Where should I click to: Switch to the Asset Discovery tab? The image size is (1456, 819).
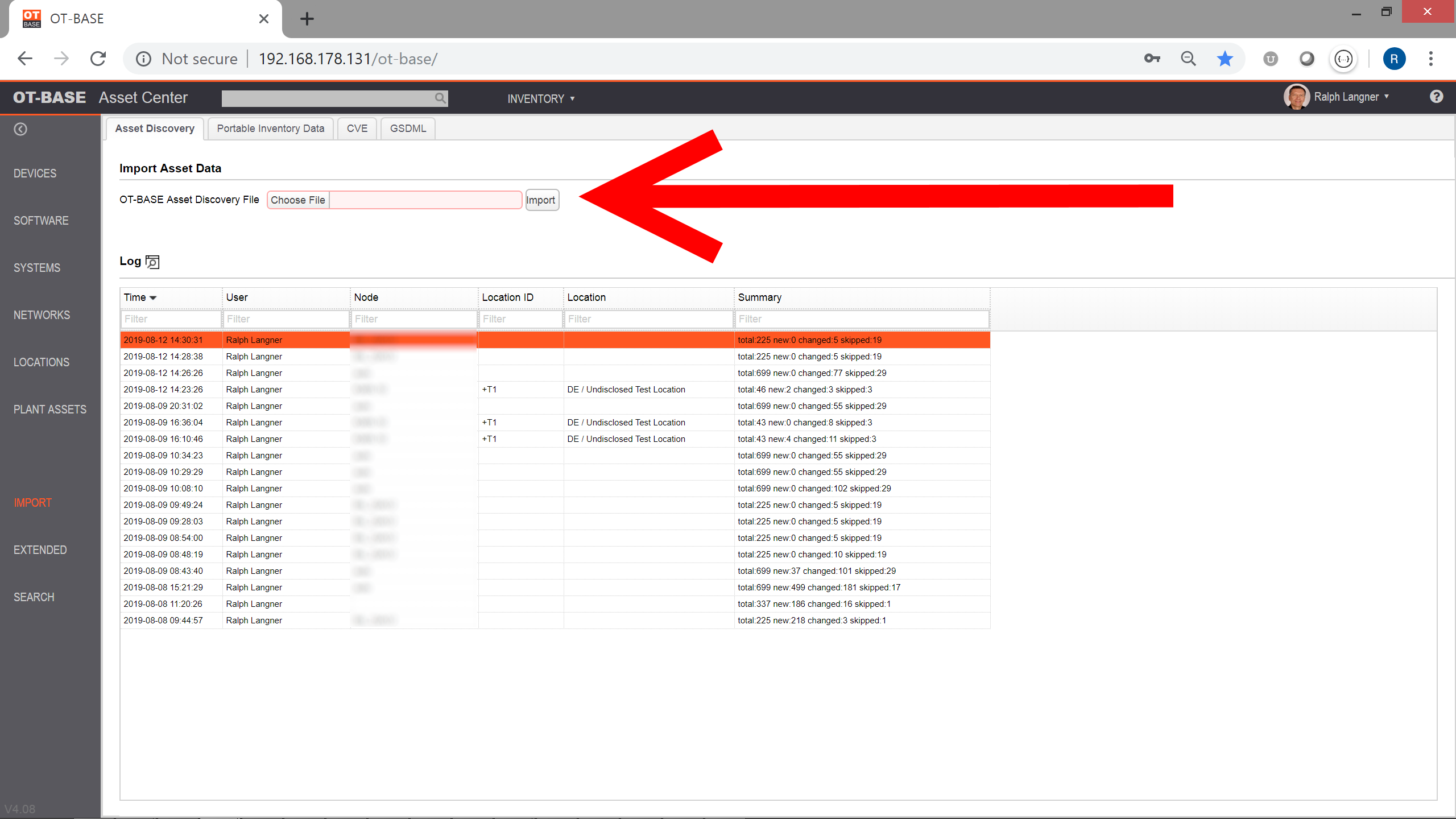(x=155, y=129)
